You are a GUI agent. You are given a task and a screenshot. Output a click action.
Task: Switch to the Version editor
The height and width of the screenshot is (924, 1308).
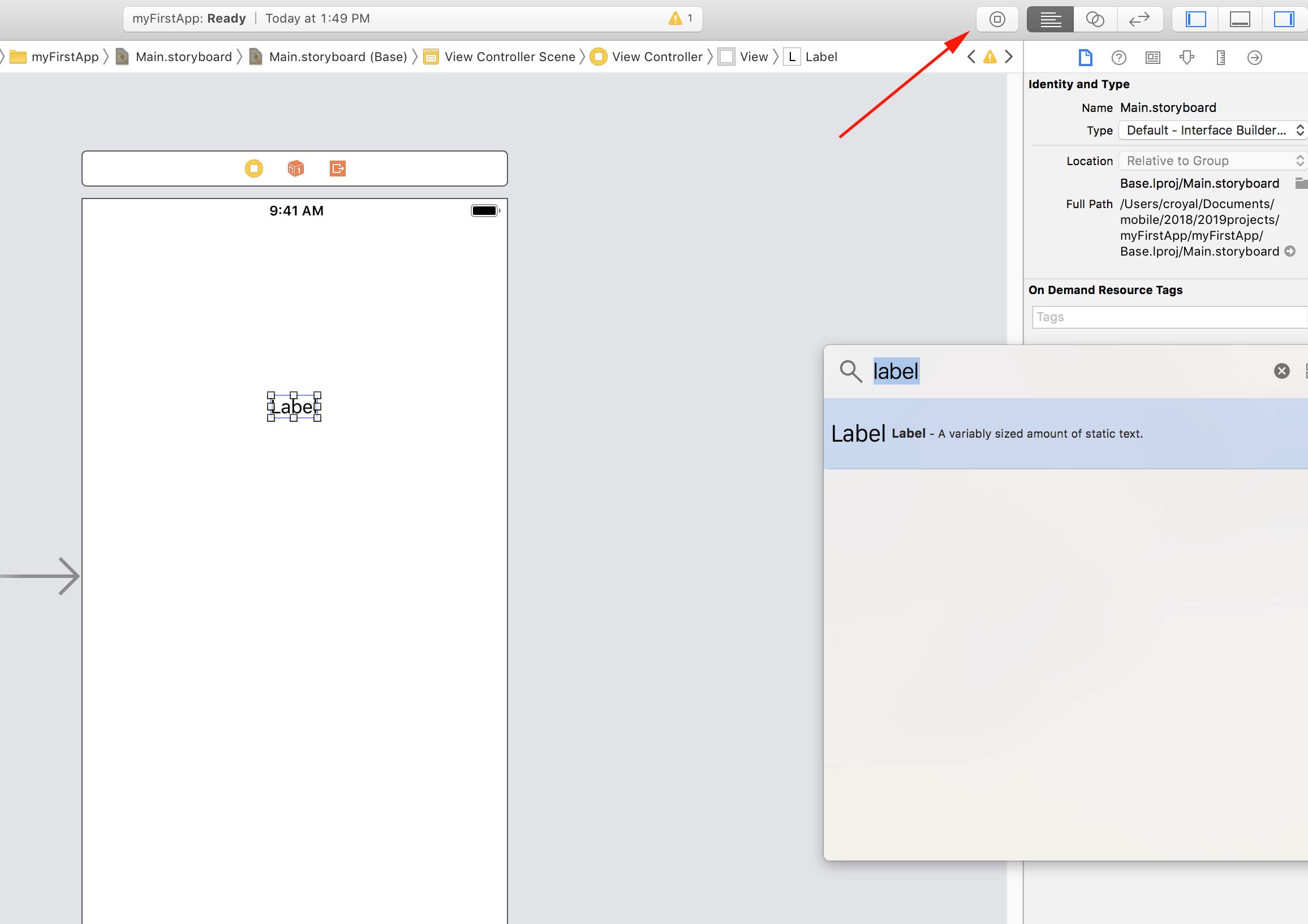[1139, 19]
